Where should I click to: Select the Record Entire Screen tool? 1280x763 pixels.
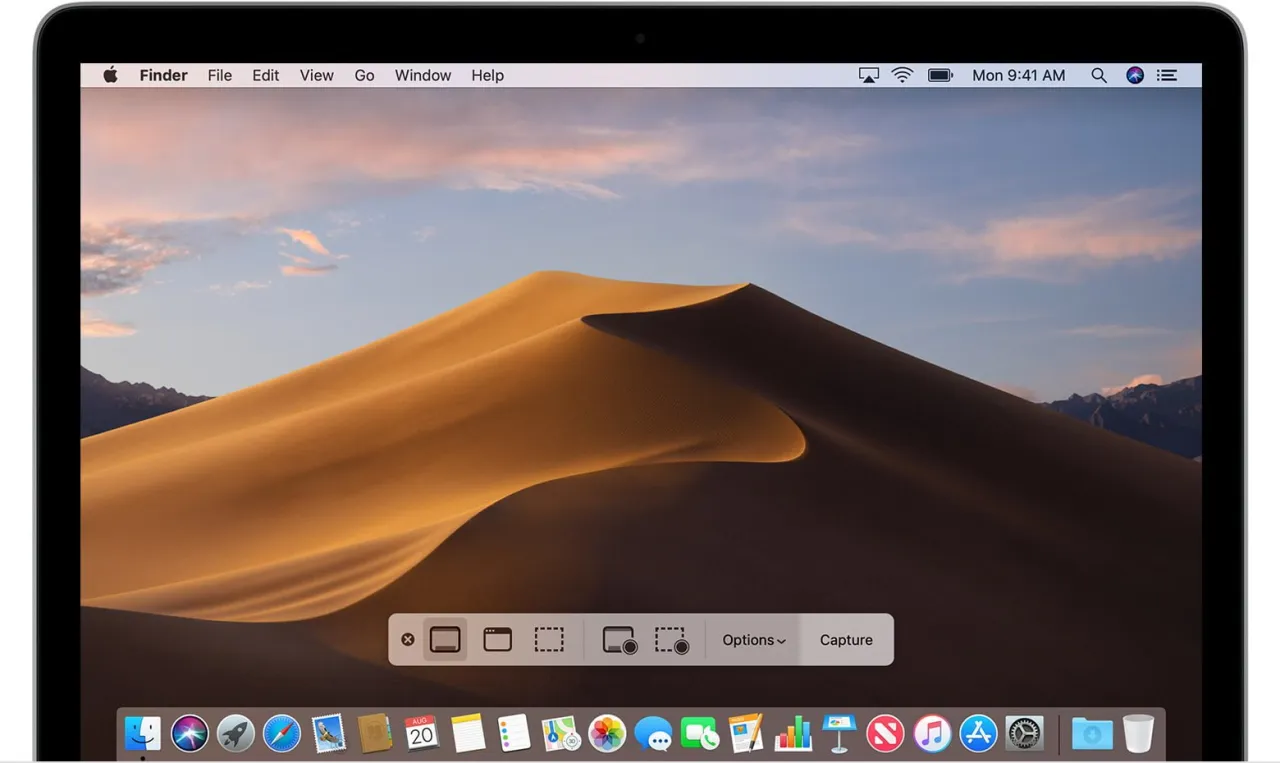tap(618, 640)
